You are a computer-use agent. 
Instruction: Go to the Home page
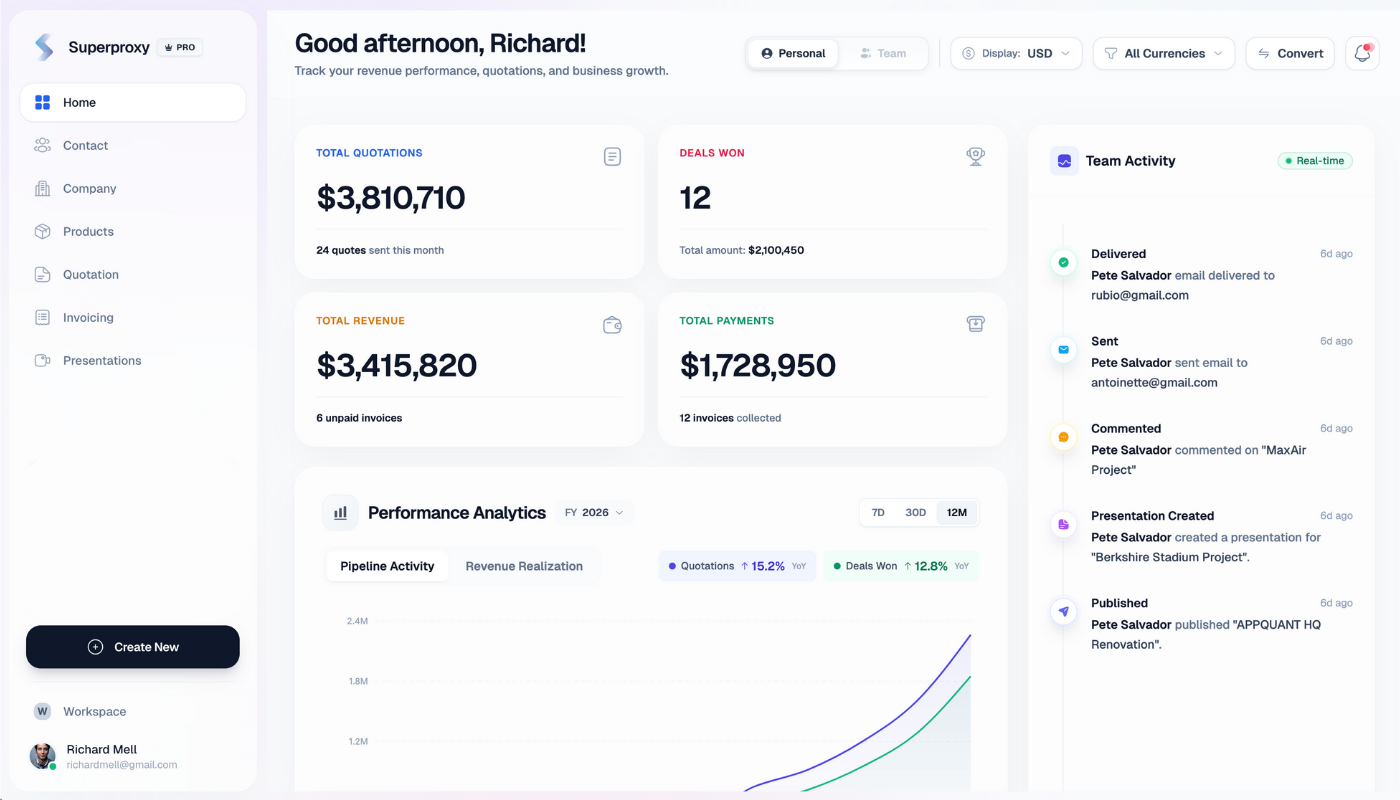133,102
